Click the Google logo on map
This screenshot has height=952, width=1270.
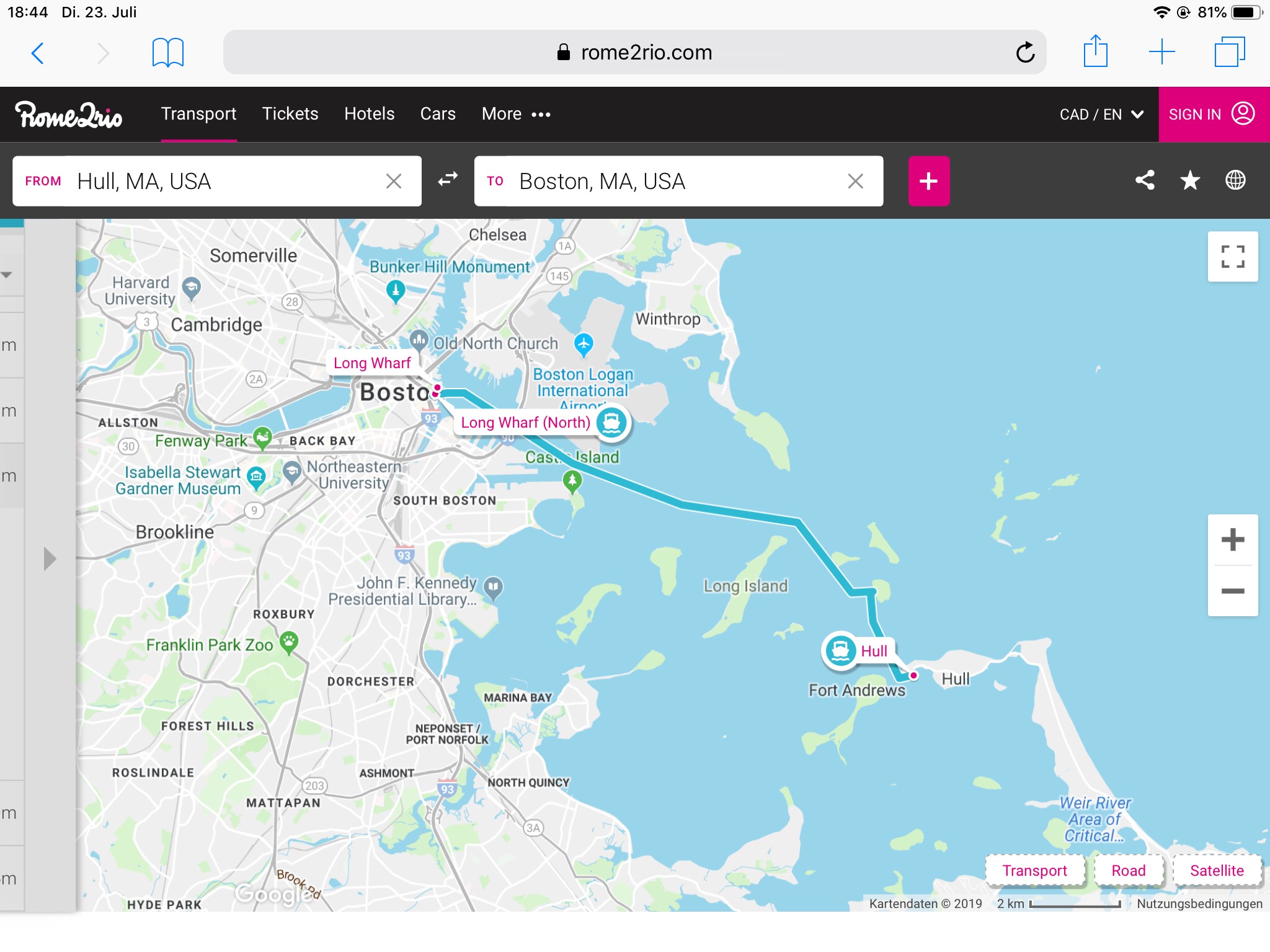(275, 894)
